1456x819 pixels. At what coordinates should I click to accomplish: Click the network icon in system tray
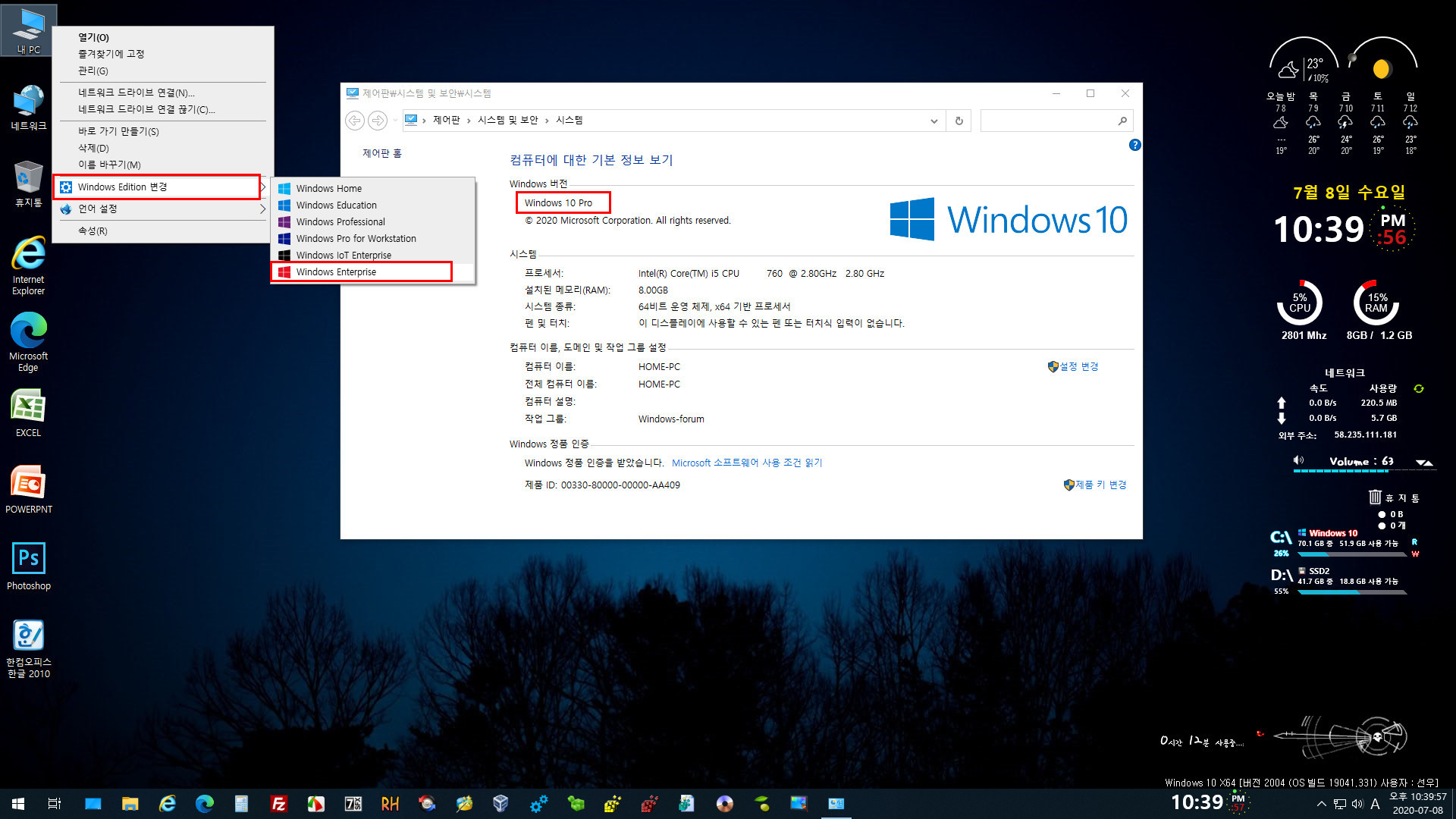point(1340,804)
